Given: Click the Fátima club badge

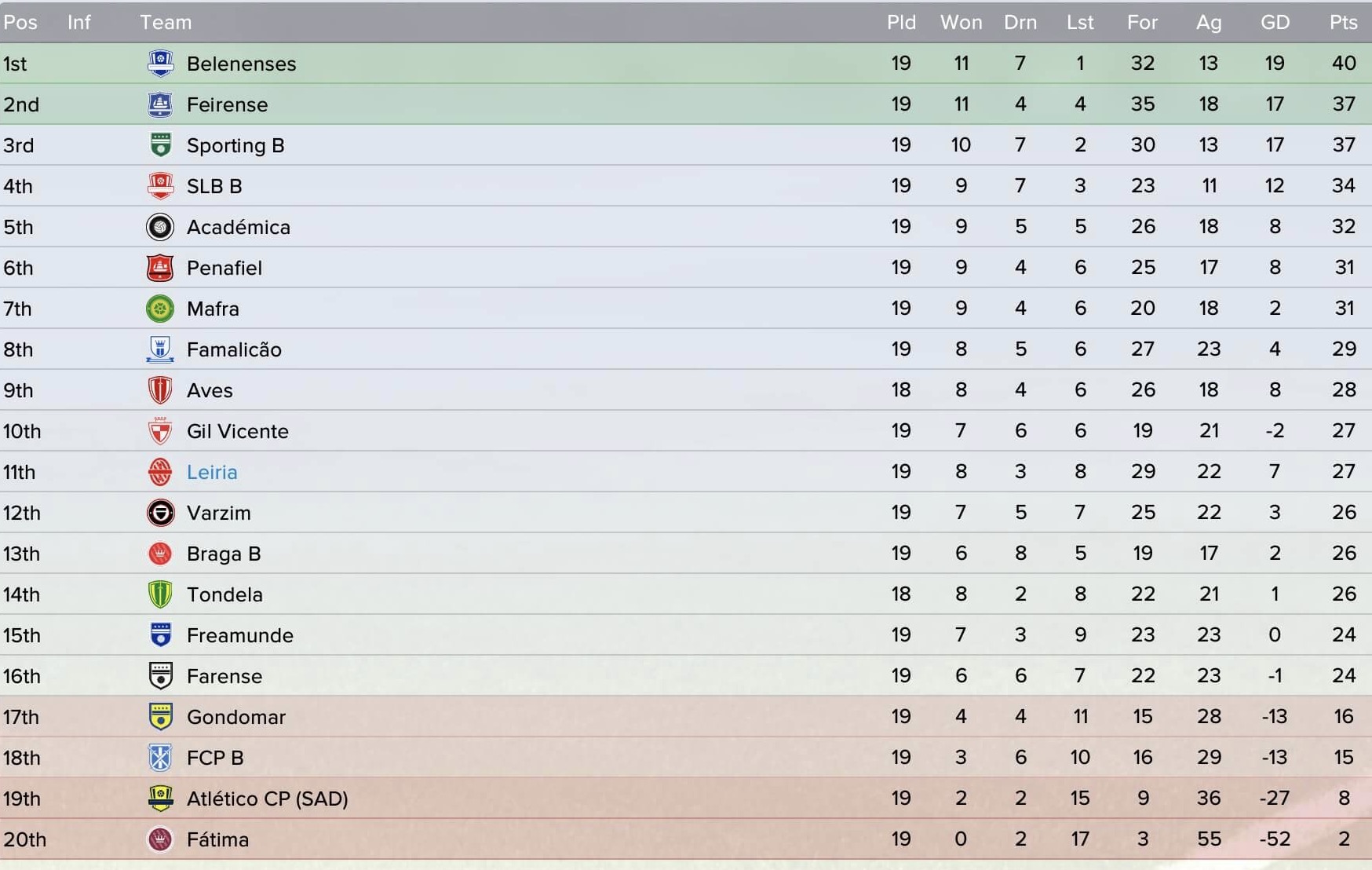Looking at the screenshot, I should (160, 839).
